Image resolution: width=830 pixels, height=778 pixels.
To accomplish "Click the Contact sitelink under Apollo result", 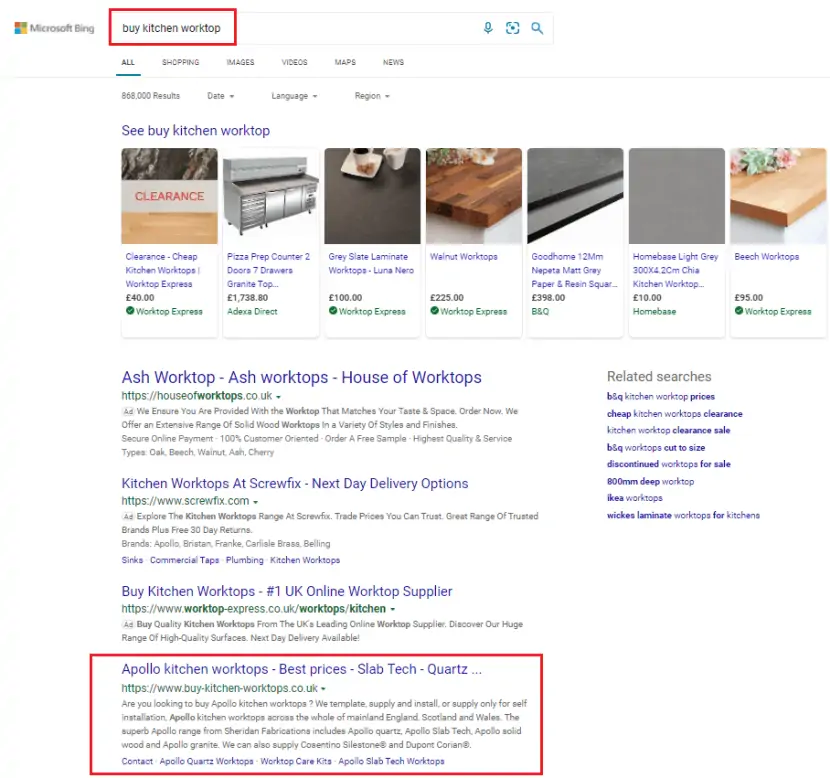I will click(x=137, y=762).
